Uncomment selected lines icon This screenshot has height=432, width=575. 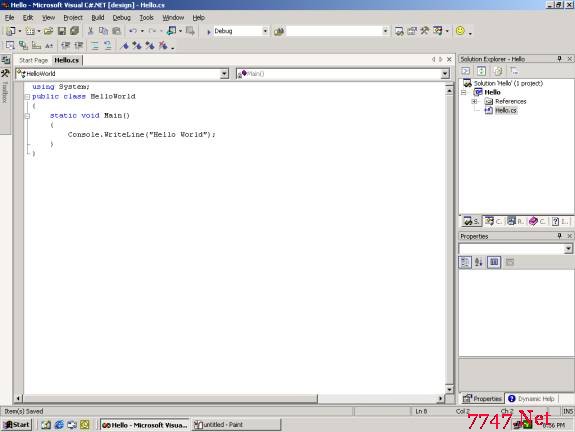click(x=107, y=45)
